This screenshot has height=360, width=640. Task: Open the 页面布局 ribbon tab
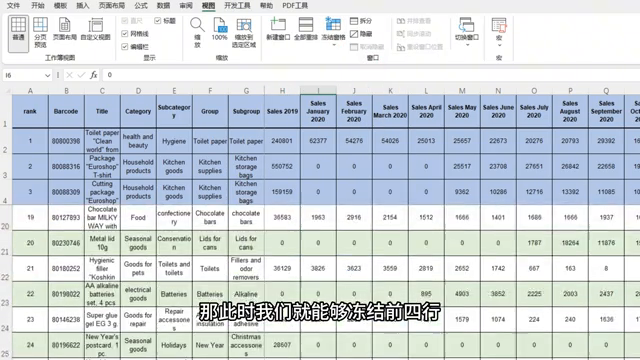tap(112, 6)
